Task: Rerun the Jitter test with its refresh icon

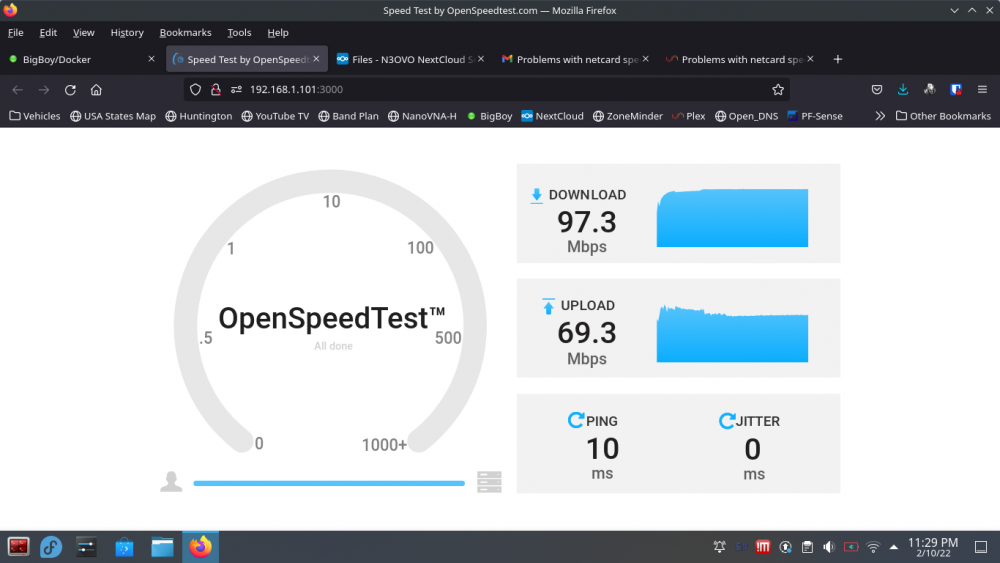Action: 726,420
